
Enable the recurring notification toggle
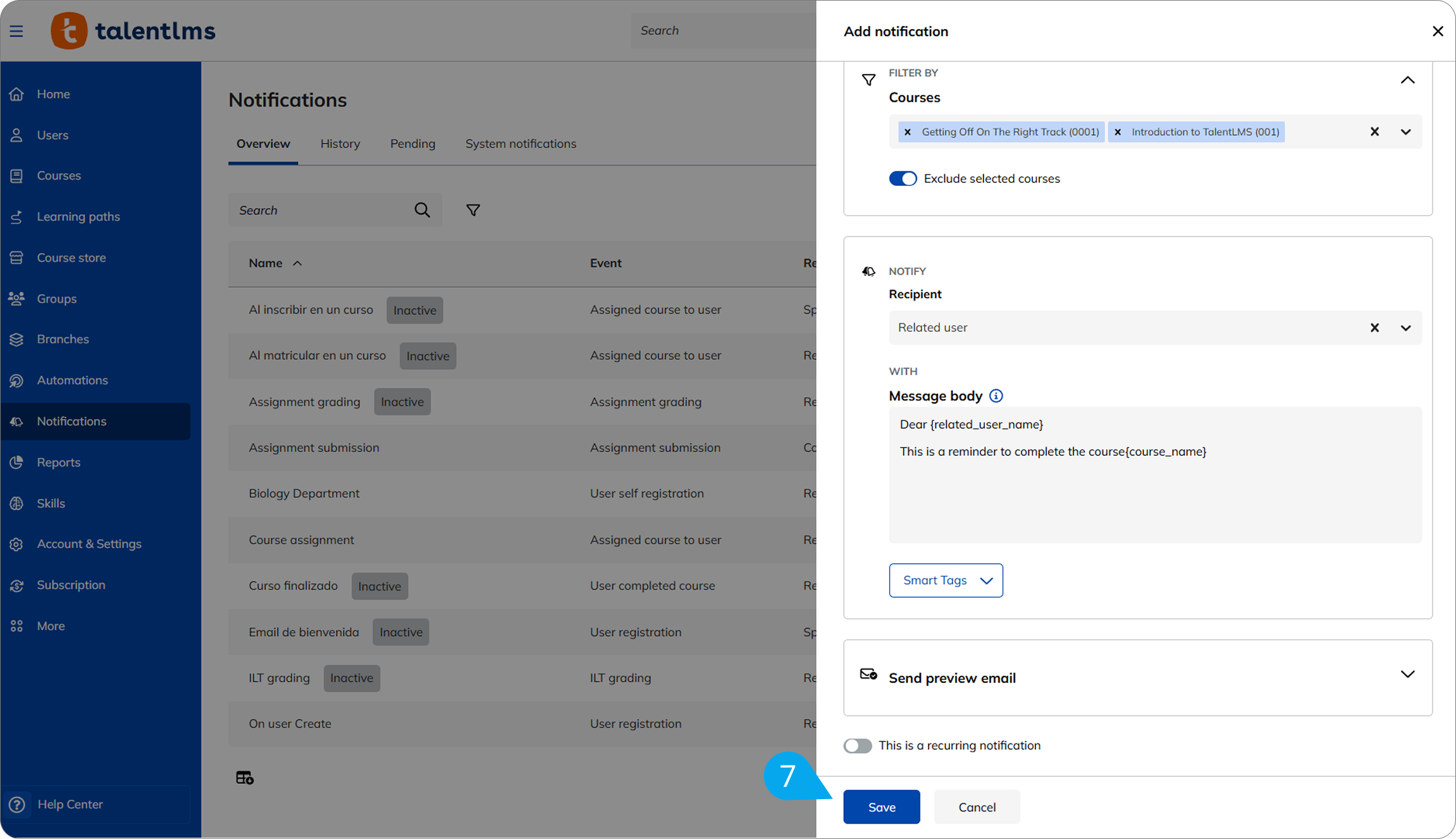click(858, 745)
